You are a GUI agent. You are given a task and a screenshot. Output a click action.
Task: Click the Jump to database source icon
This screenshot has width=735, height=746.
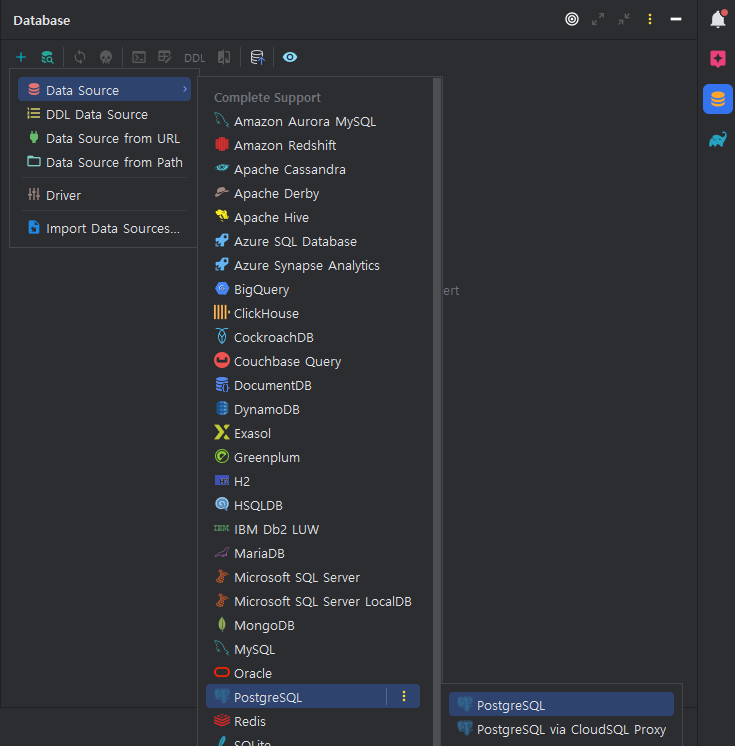click(257, 58)
